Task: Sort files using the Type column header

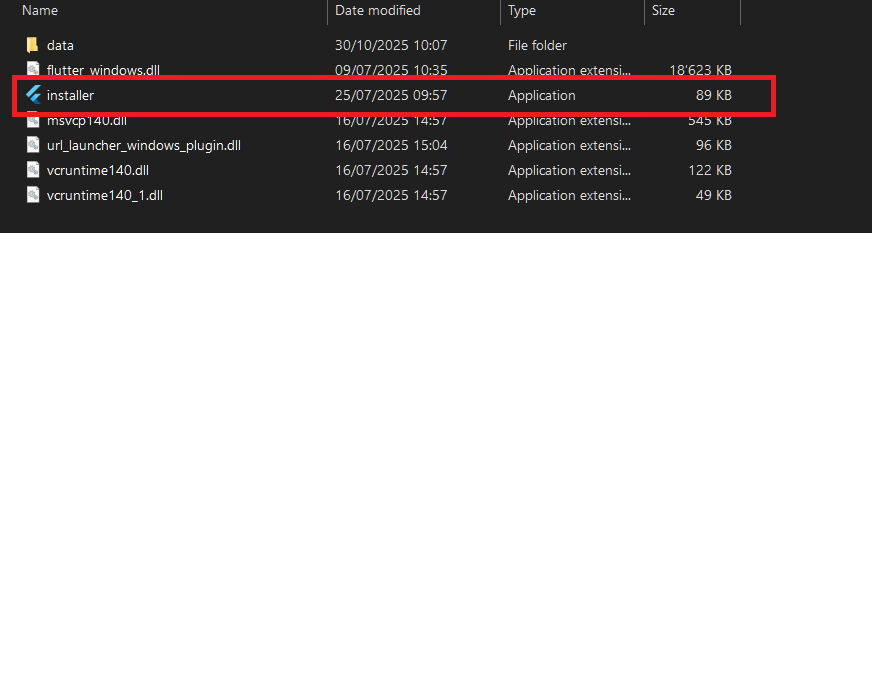Action: 522,10
